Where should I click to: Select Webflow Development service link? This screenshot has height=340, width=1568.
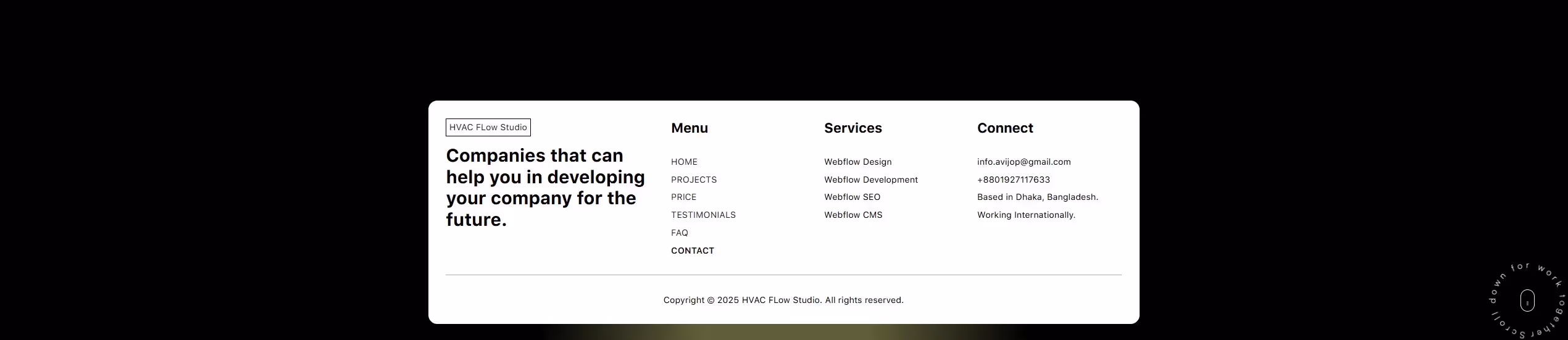point(870,180)
